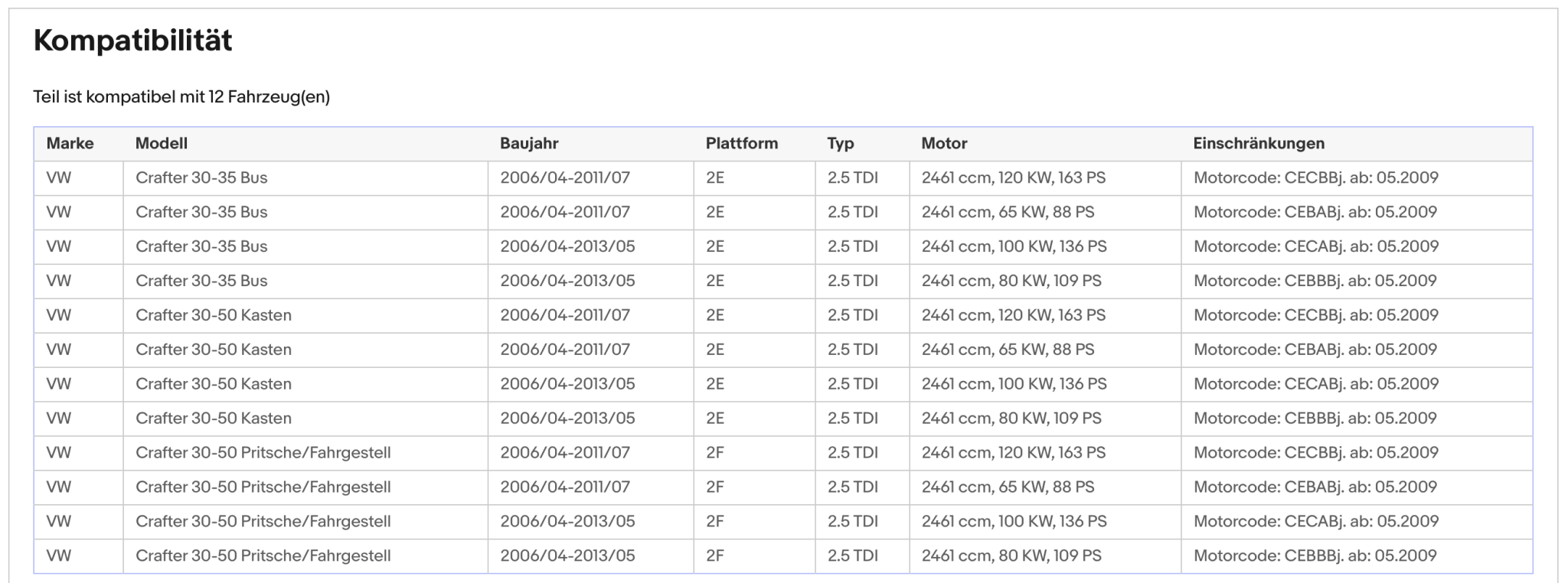The height and width of the screenshot is (583, 1568).
Task: Select Crafter Pritsche/Fahrgestell model in the 136 PS row
Action: click(263, 522)
